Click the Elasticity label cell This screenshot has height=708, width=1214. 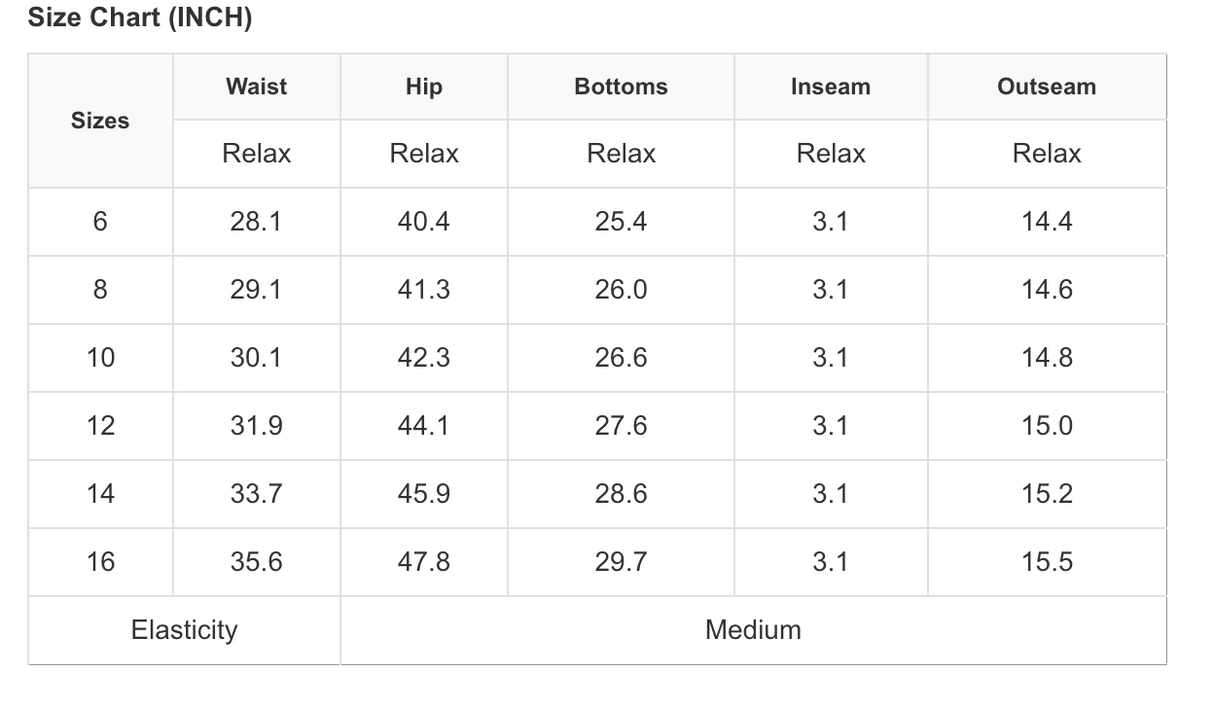184,630
